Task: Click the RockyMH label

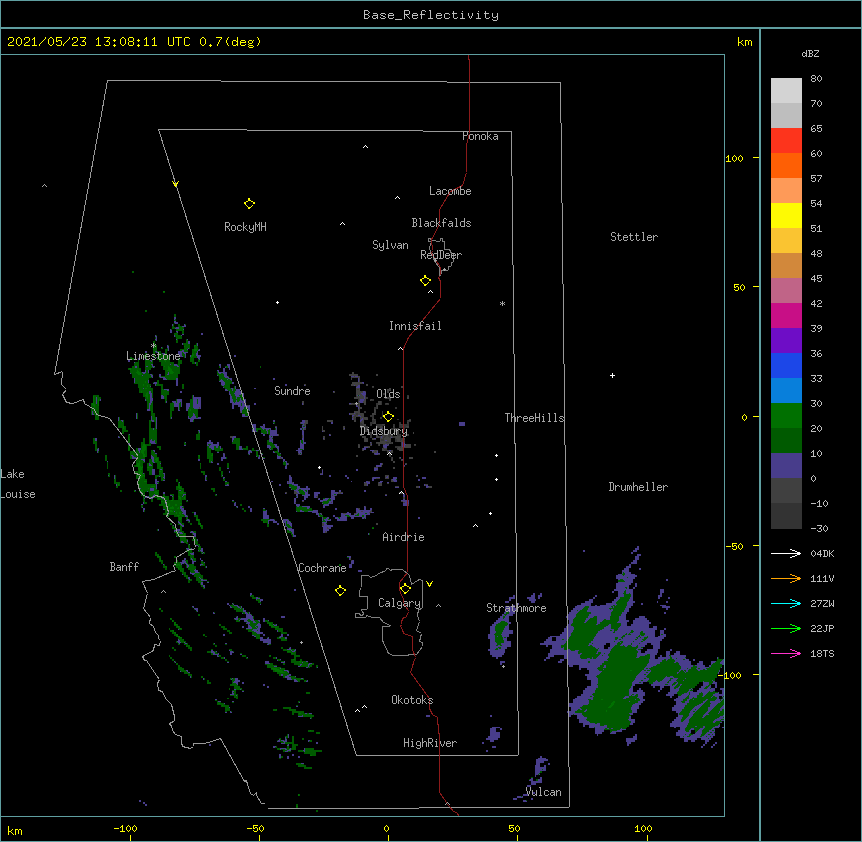Action: pyautogui.click(x=245, y=226)
